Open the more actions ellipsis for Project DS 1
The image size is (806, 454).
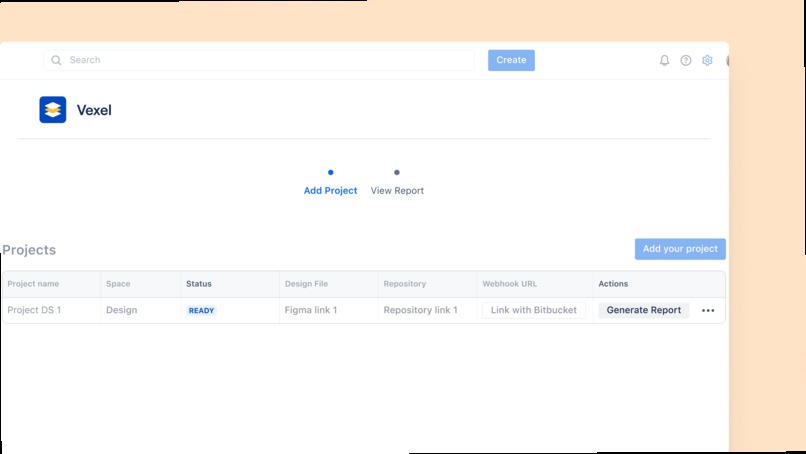(708, 311)
